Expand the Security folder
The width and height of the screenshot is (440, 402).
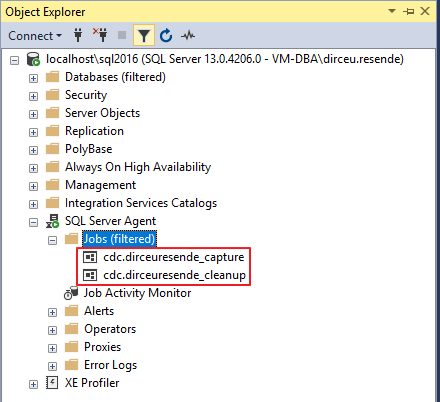33,96
